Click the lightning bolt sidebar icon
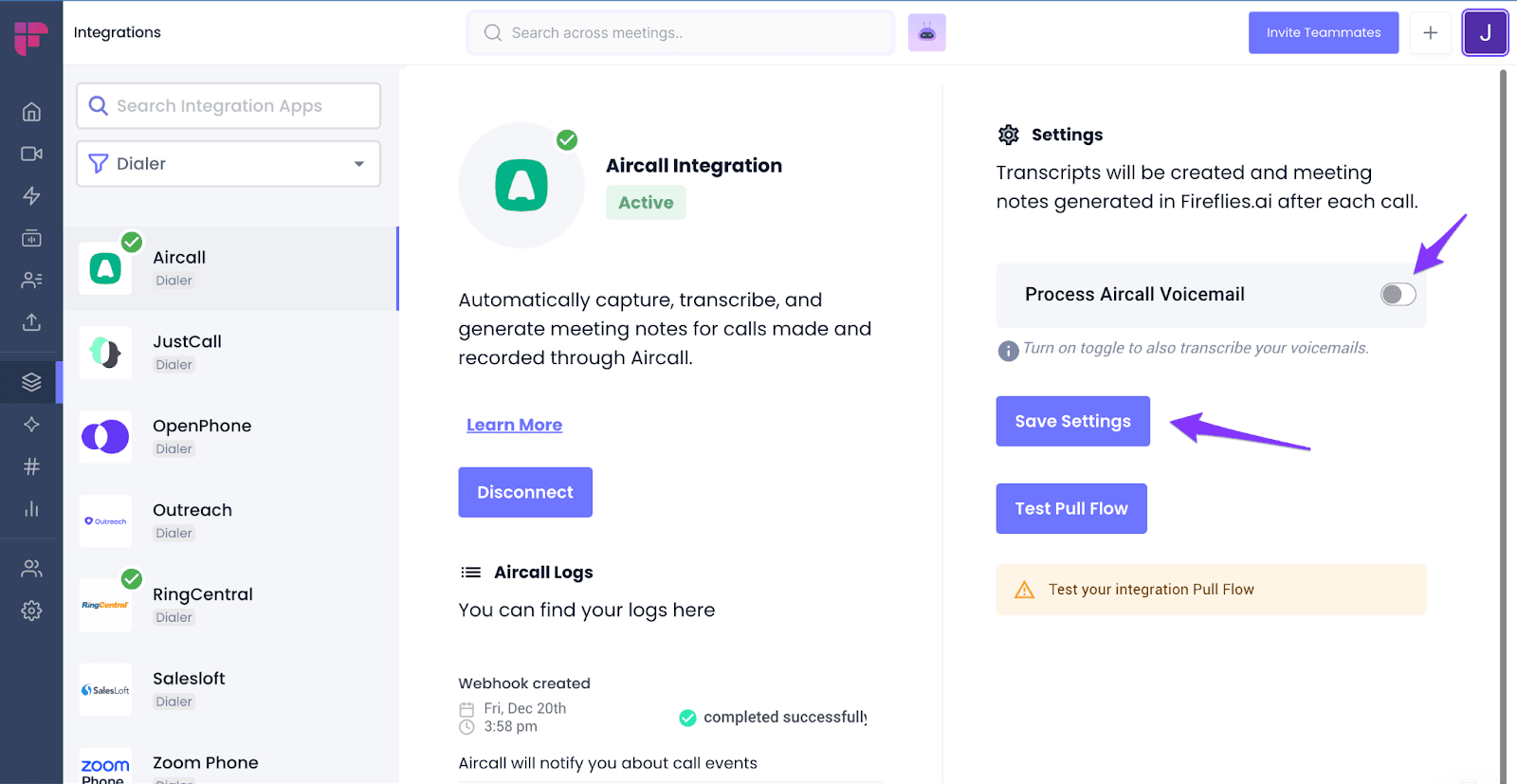 31,195
